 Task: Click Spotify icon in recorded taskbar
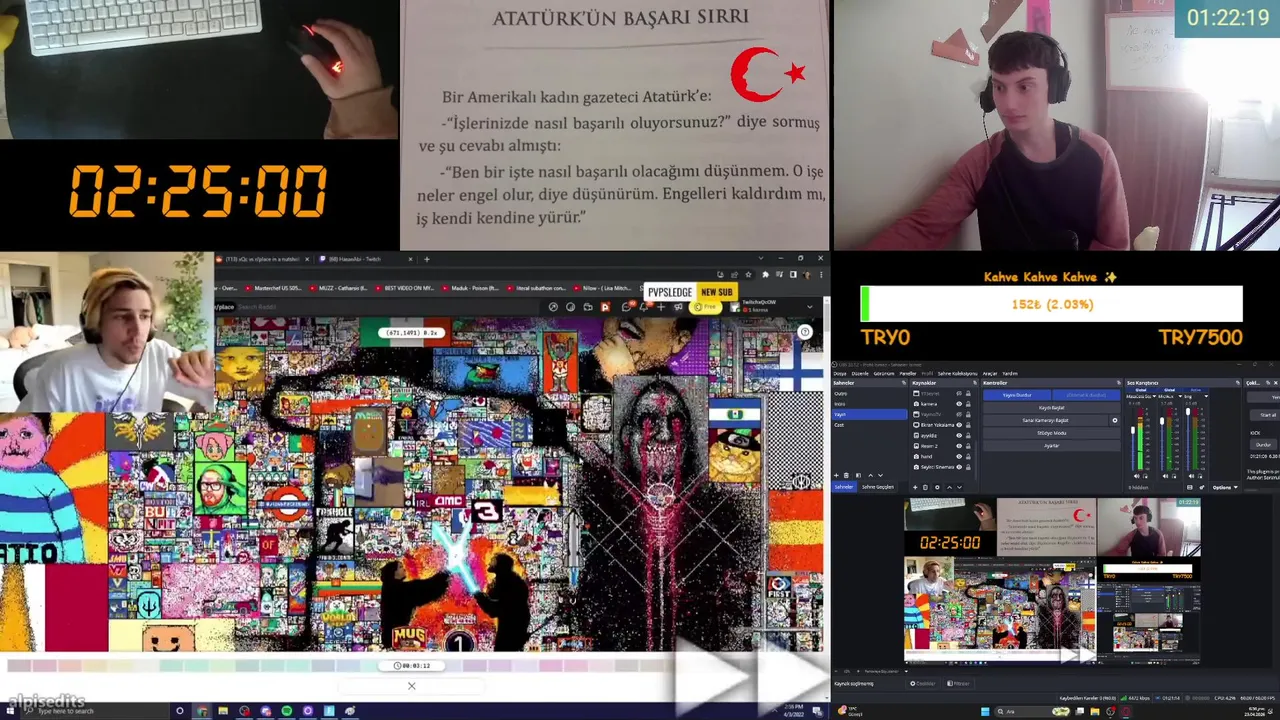coord(286,711)
